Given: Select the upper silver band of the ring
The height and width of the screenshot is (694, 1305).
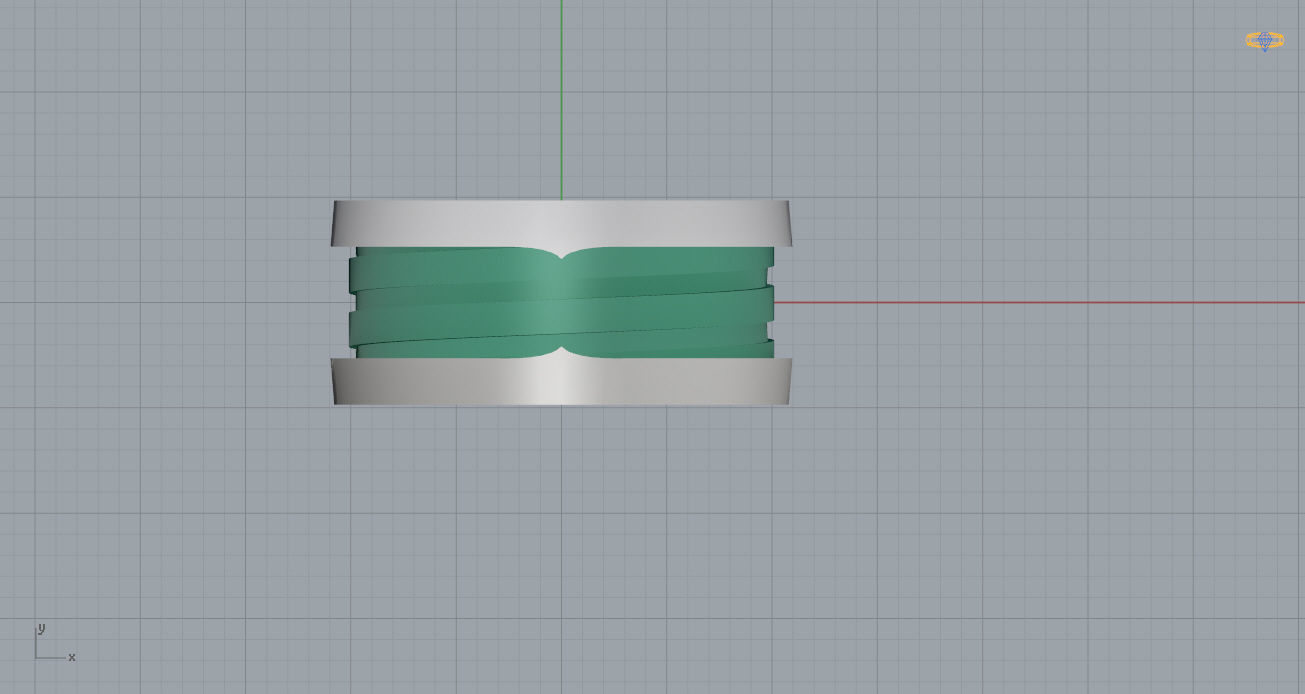Looking at the screenshot, I should (561, 223).
